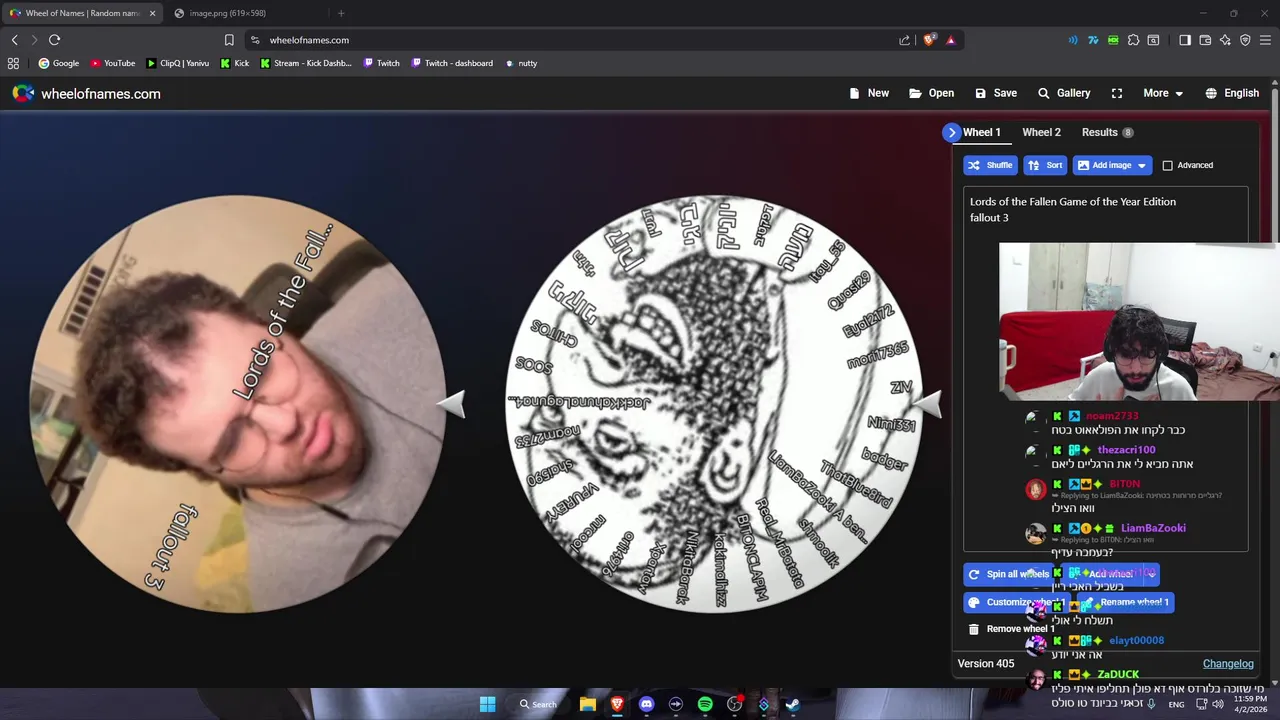Screen dimensions: 1280x720
Task: Spin all wheels at once
Action: point(1011,574)
